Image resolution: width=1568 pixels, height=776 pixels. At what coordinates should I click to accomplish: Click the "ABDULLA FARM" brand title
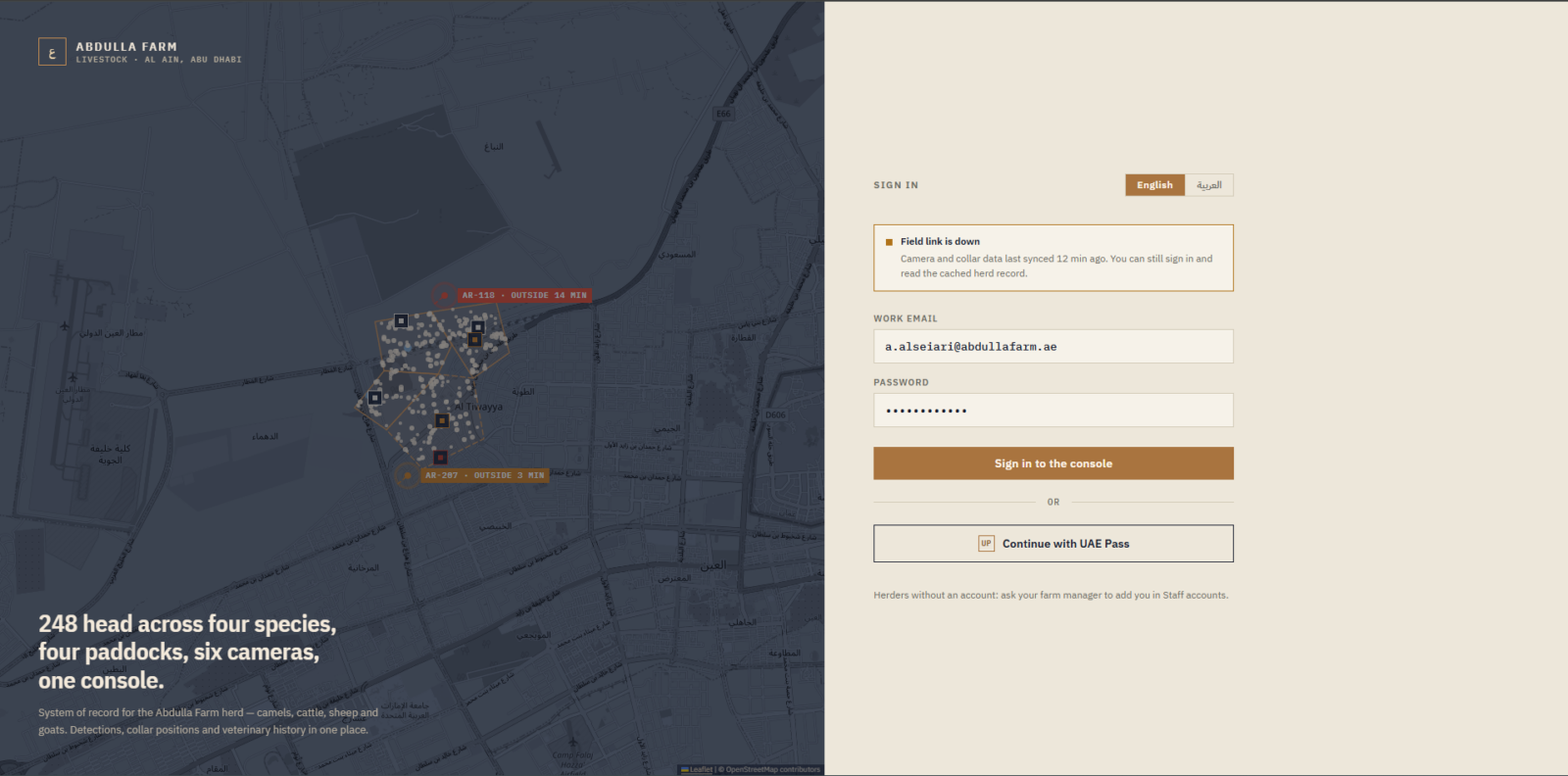point(126,46)
